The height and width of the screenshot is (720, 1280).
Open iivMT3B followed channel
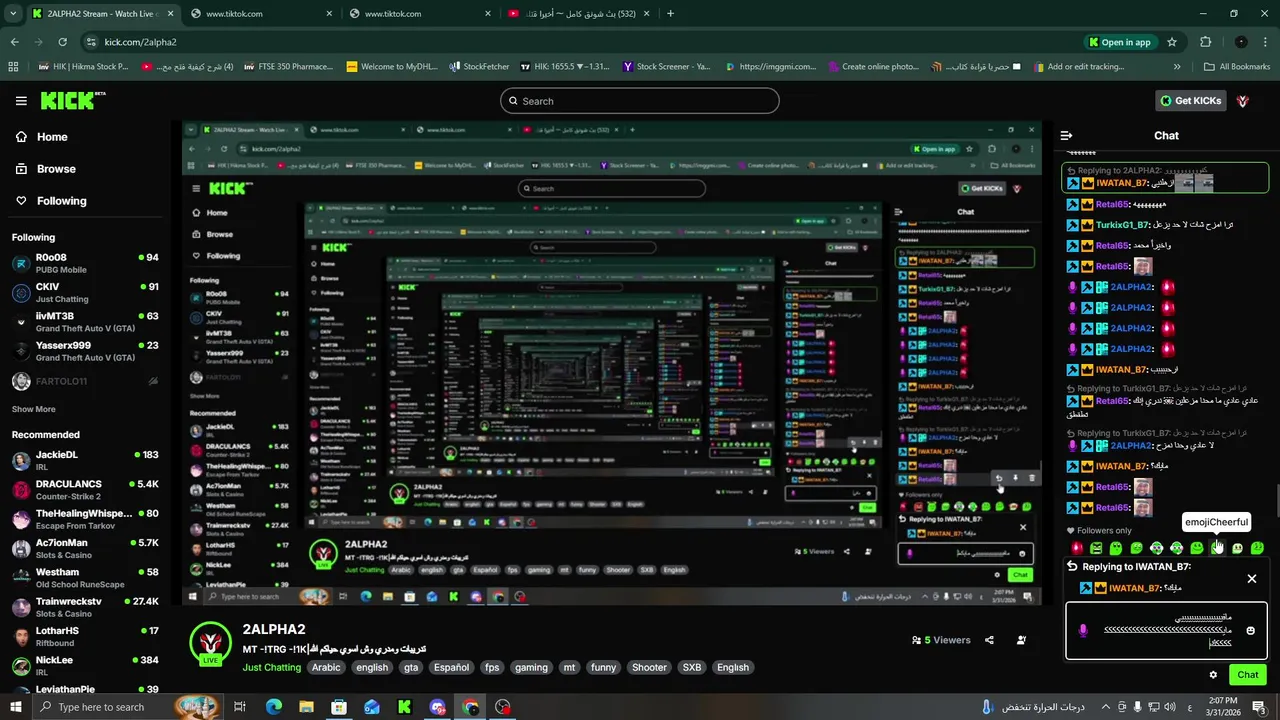tap(85, 322)
